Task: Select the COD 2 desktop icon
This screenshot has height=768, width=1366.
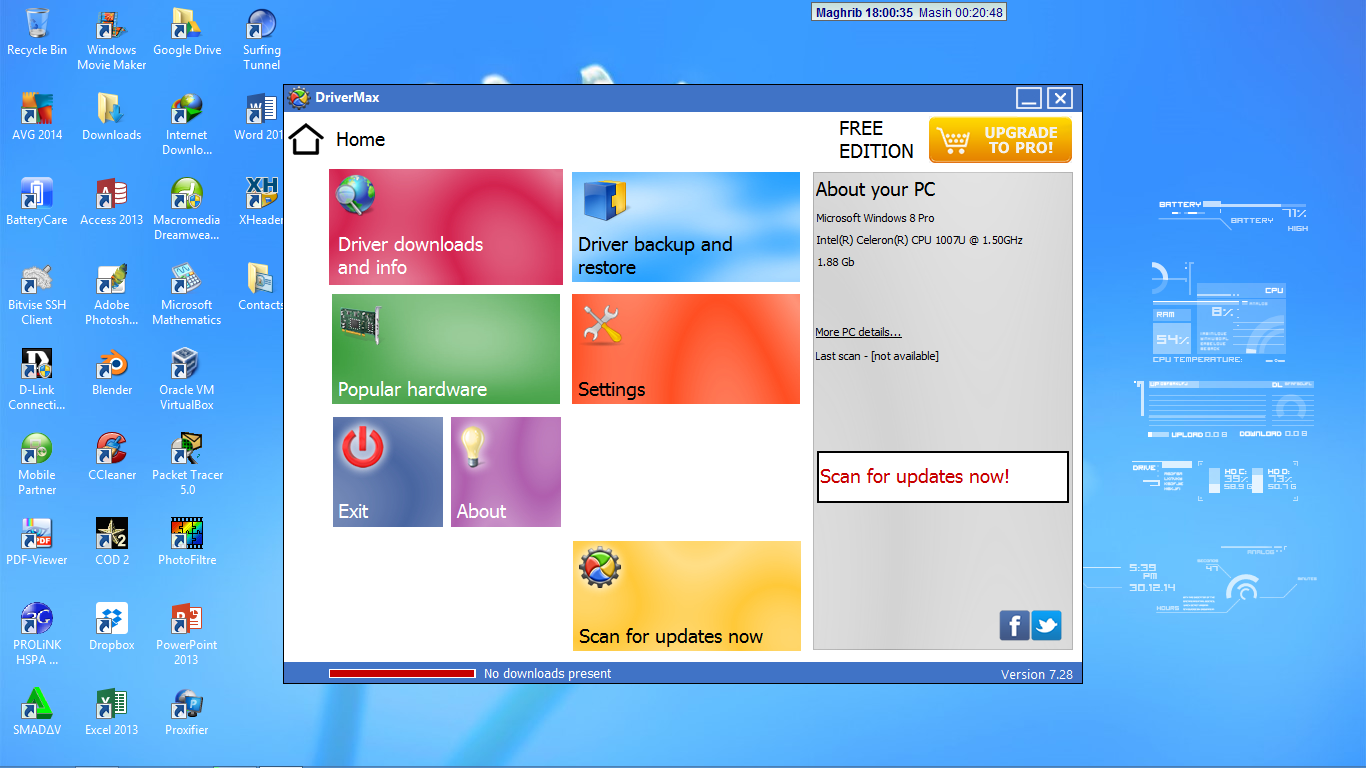Action: point(112,543)
